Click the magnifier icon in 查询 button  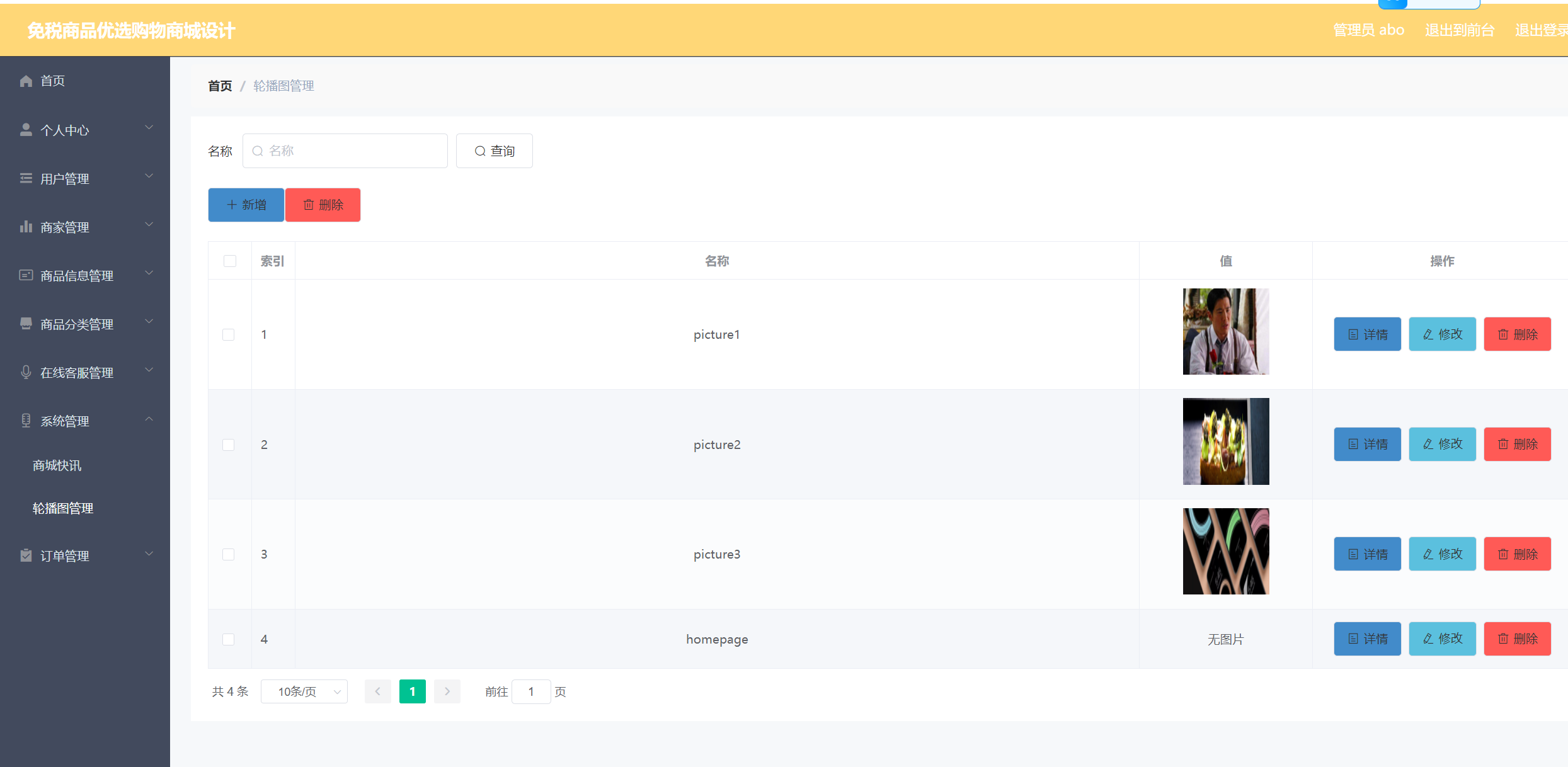[x=480, y=151]
